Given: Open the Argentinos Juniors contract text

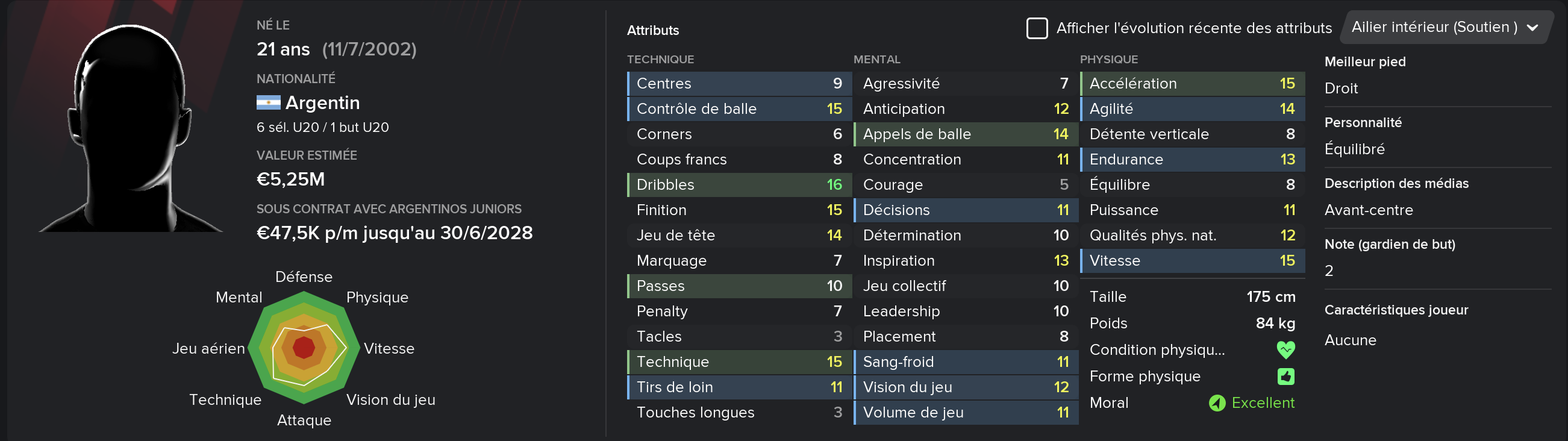Looking at the screenshot, I should coord(389,209).
